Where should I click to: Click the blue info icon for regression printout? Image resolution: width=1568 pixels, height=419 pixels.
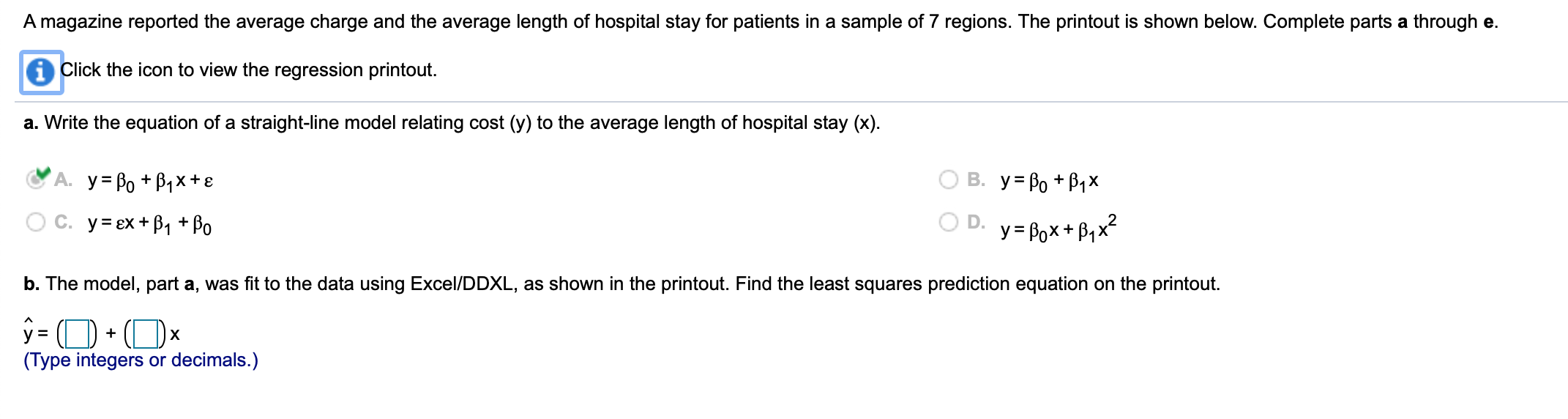40,72
